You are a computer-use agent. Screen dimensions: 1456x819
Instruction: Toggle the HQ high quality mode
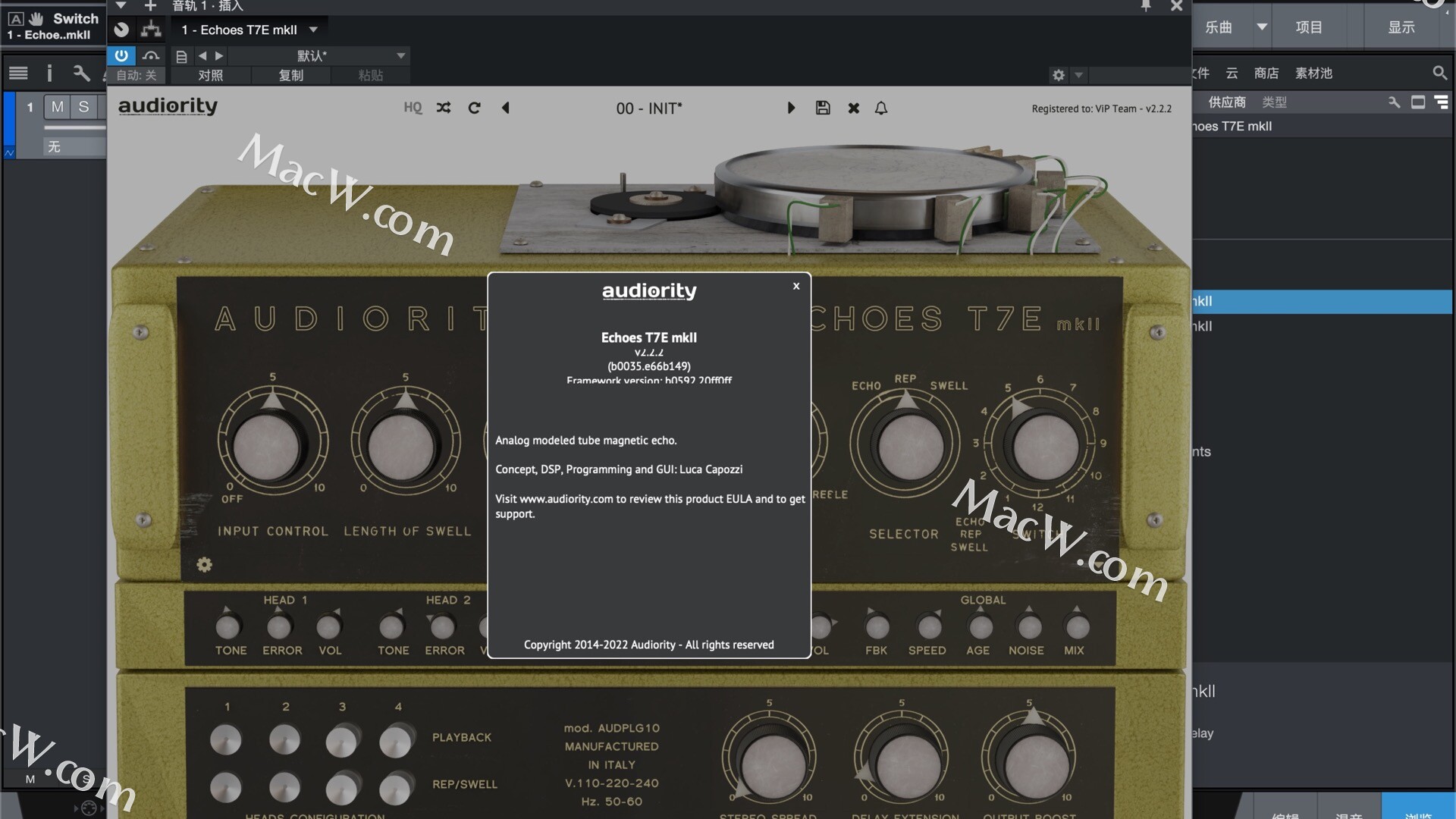click(413, 108)
